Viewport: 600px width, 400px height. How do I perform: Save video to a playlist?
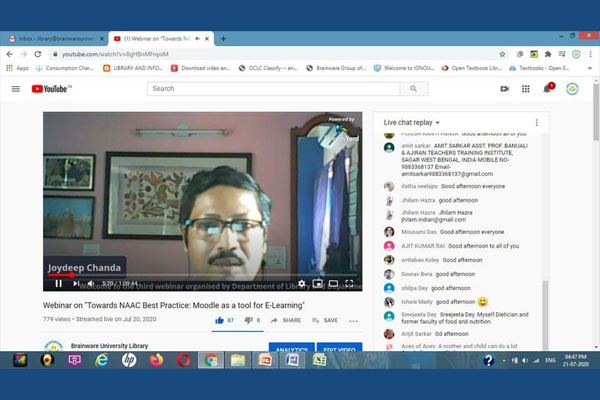coord(324,320)
